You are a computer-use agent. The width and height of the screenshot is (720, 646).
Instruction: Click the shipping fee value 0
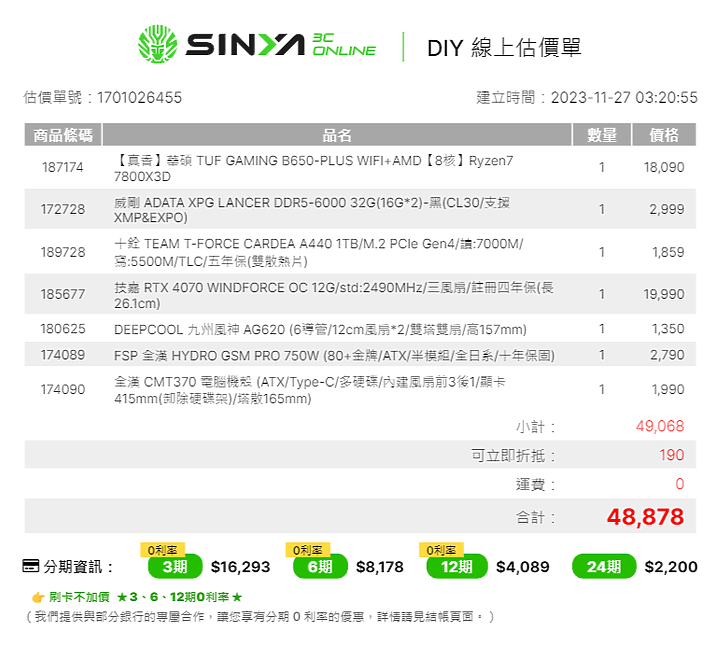tap(680, 484)
